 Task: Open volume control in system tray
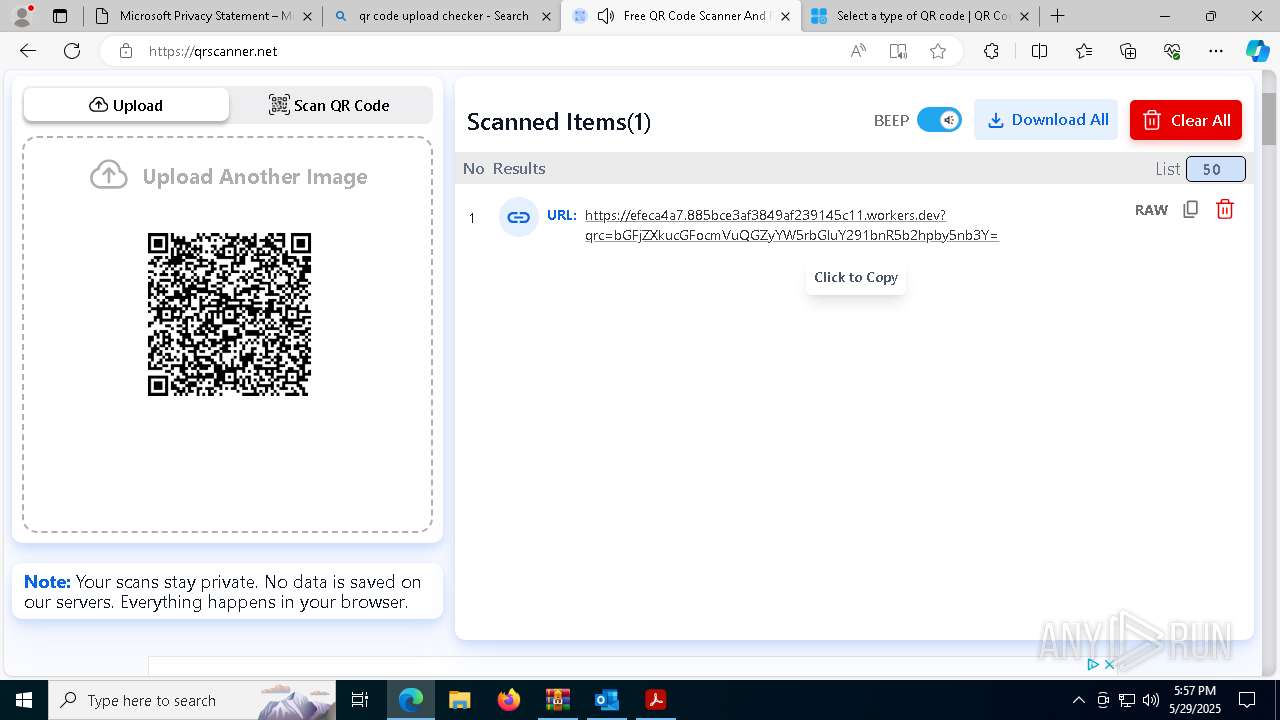coord(1151,700)
